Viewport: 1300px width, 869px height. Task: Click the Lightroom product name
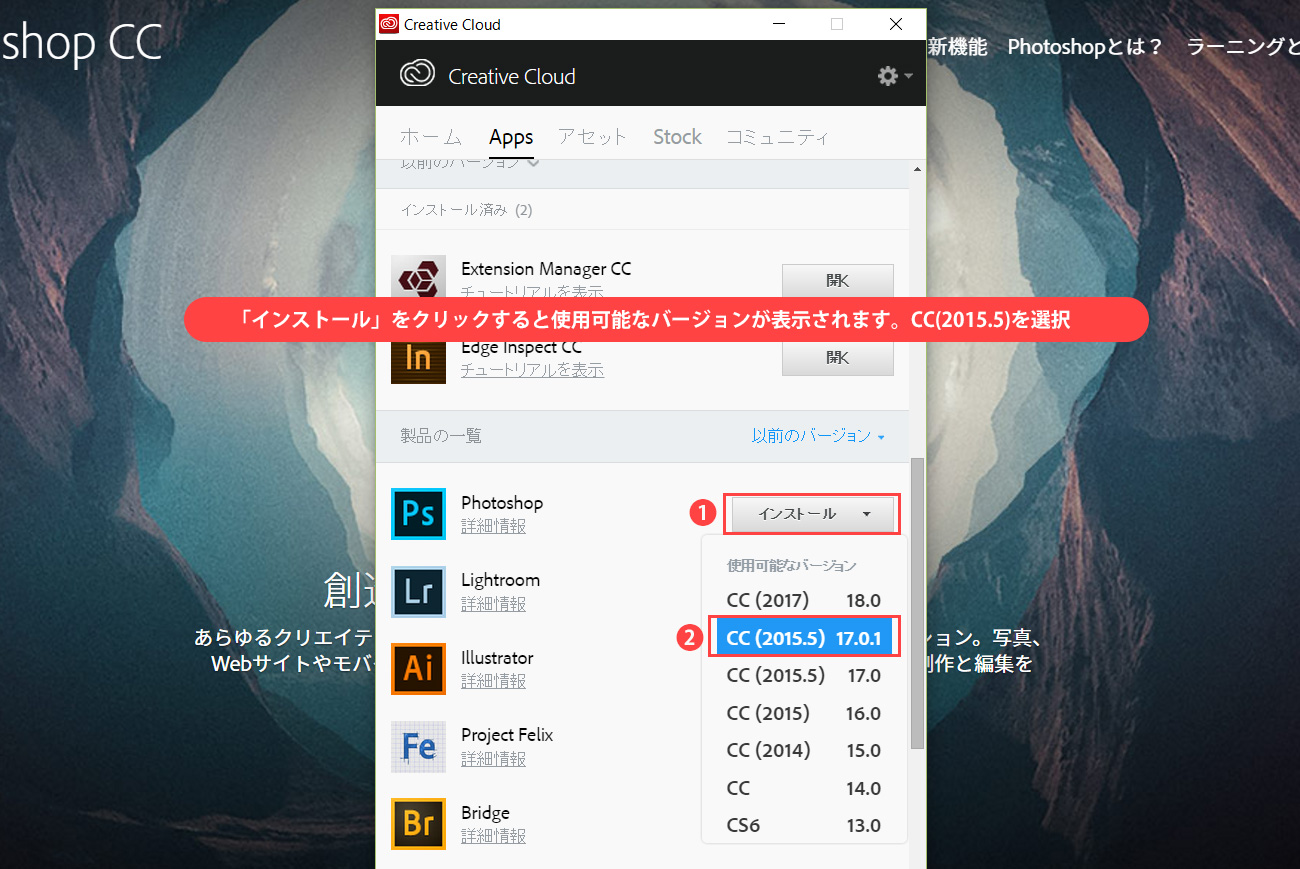coord(500,580)
